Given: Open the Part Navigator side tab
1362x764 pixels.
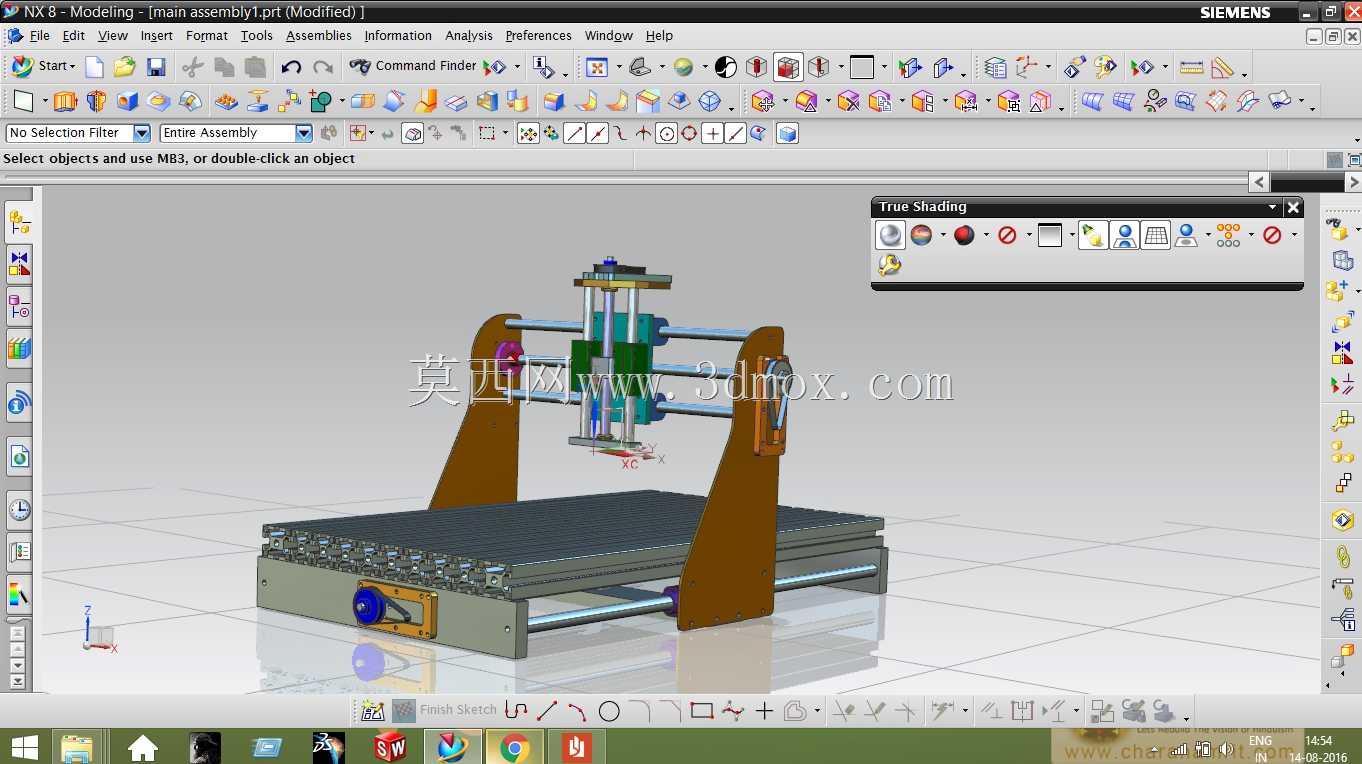Looking at the screenshot, I should (19, 306).
